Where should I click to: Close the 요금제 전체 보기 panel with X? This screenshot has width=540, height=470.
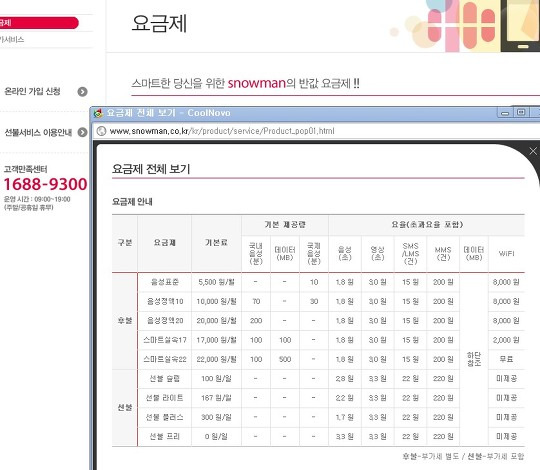coord(533,151)
